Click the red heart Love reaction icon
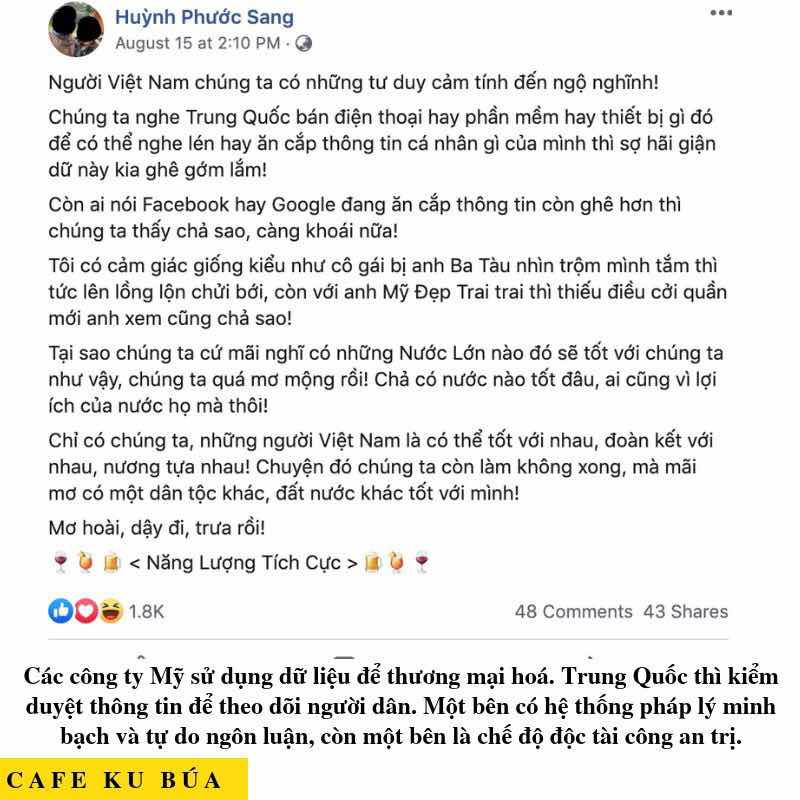The width and height of the screenshot is (800, 800). [x=86, y=611]
